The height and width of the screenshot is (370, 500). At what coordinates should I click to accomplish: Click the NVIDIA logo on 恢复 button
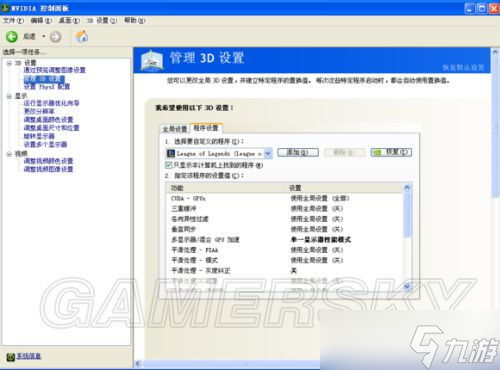[x=377, y=152]
